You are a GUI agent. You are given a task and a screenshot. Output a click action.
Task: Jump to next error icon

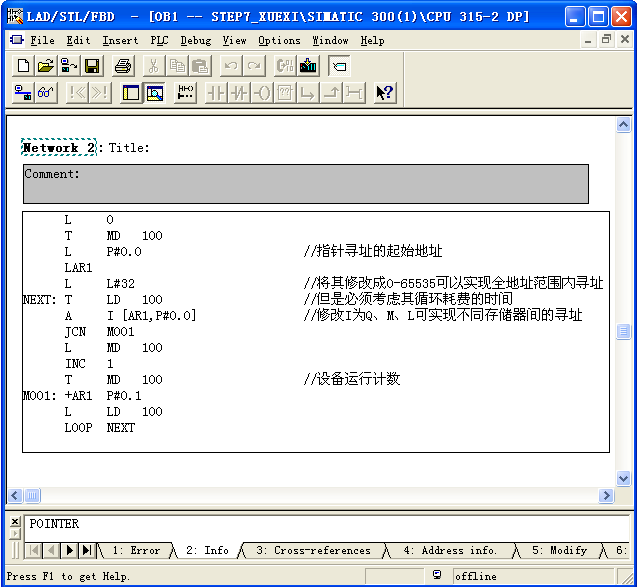click(100, 93)
